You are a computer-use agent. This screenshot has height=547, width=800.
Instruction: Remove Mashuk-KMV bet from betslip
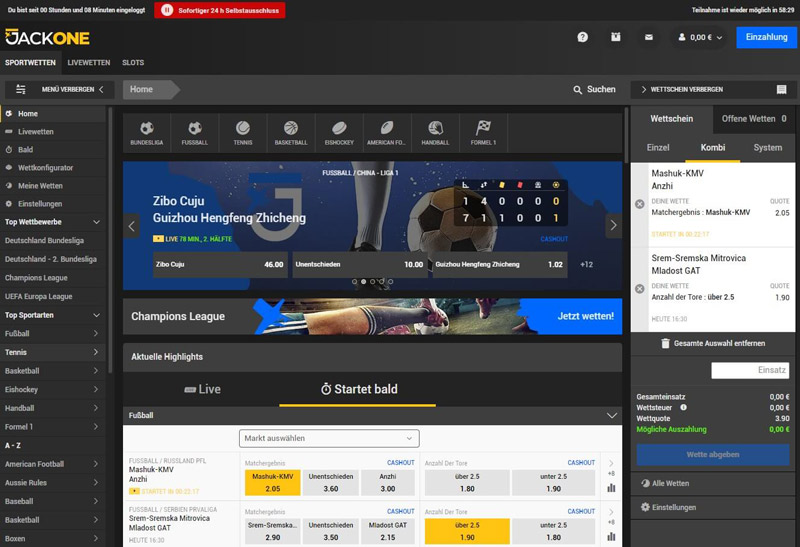639,204
